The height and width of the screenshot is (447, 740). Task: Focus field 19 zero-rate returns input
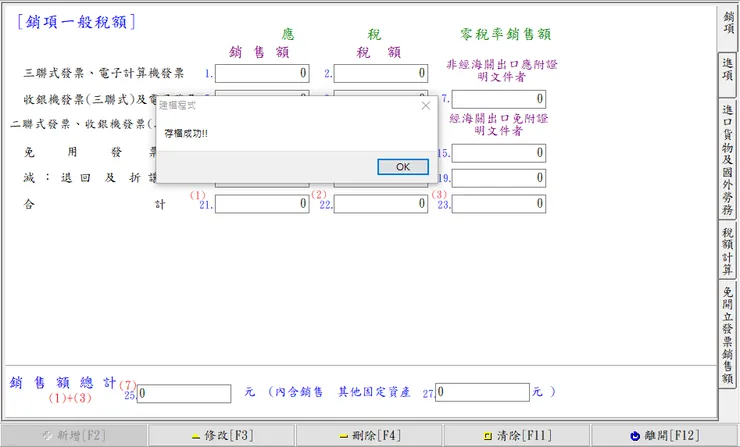(499, 178)
